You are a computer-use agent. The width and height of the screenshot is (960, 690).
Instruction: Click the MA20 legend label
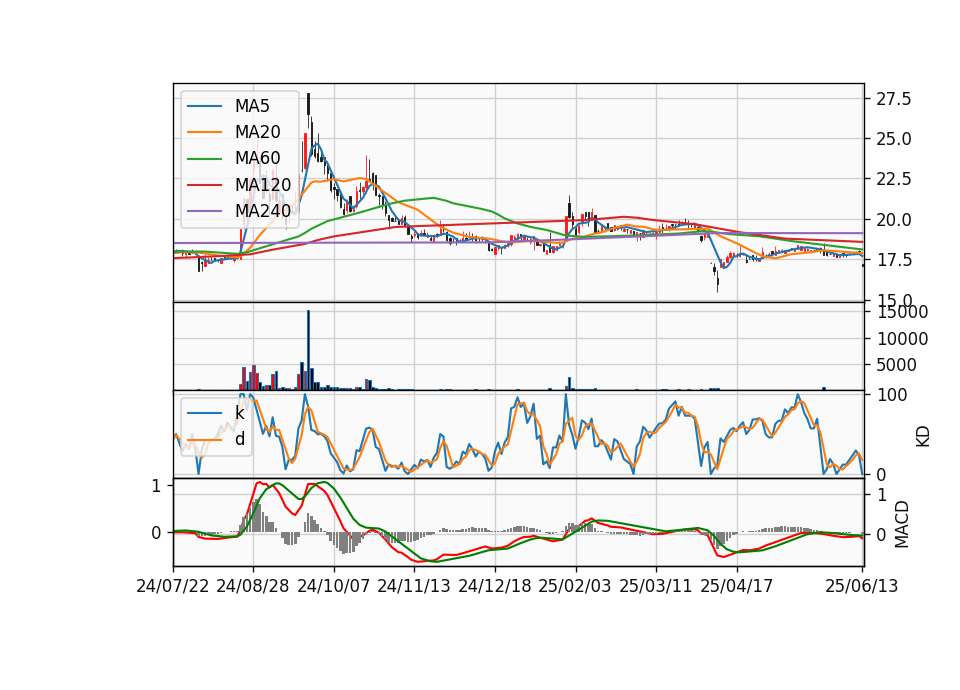[257, 132]
